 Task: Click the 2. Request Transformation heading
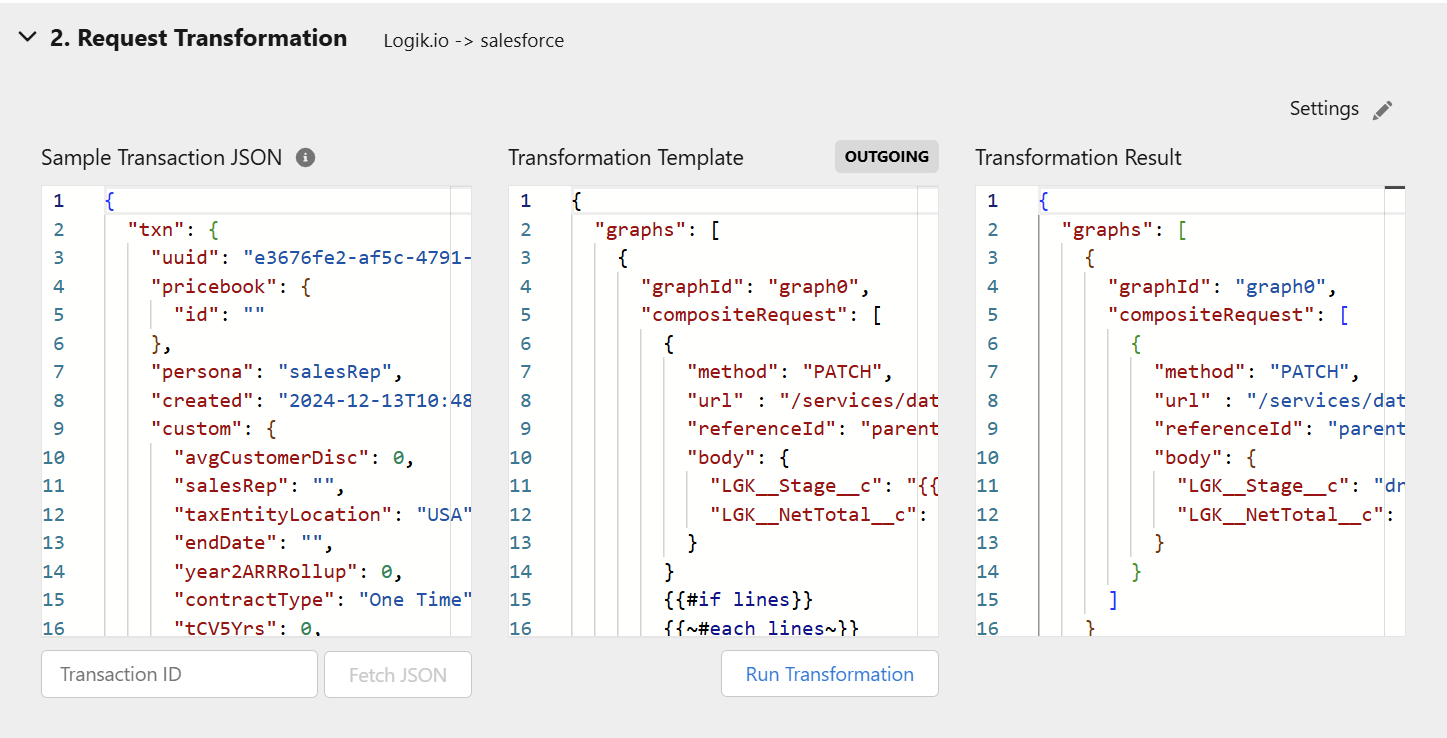(x=199, y=38)
